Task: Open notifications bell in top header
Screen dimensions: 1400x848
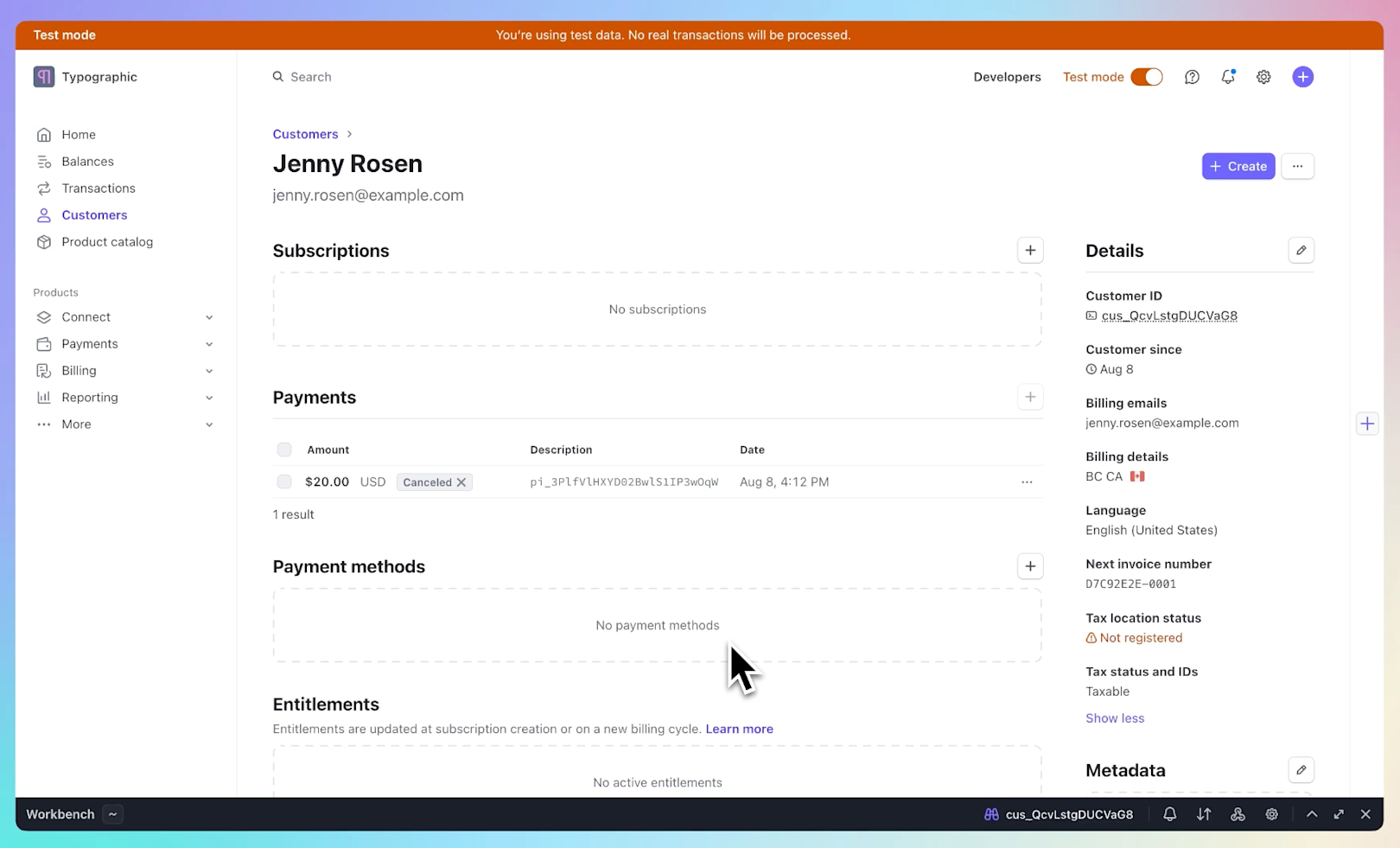Action: (1228, 77)
